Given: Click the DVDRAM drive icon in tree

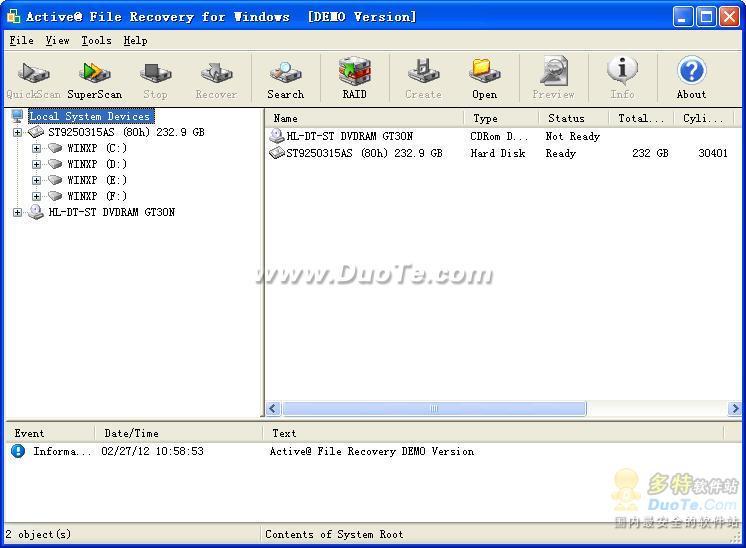Looking at the screenshot, I should [36, 212].
